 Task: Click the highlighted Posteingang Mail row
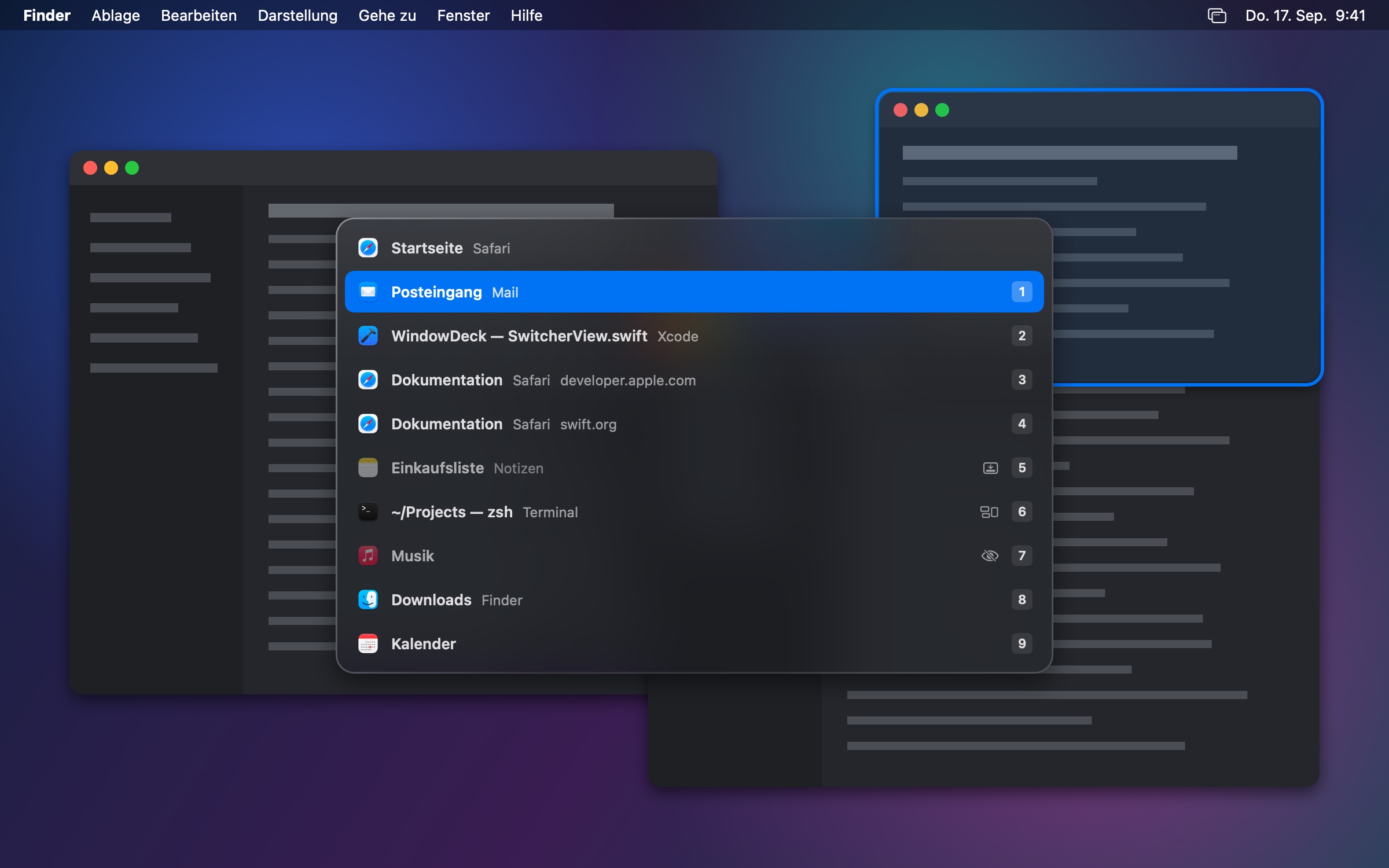(694, 292)
